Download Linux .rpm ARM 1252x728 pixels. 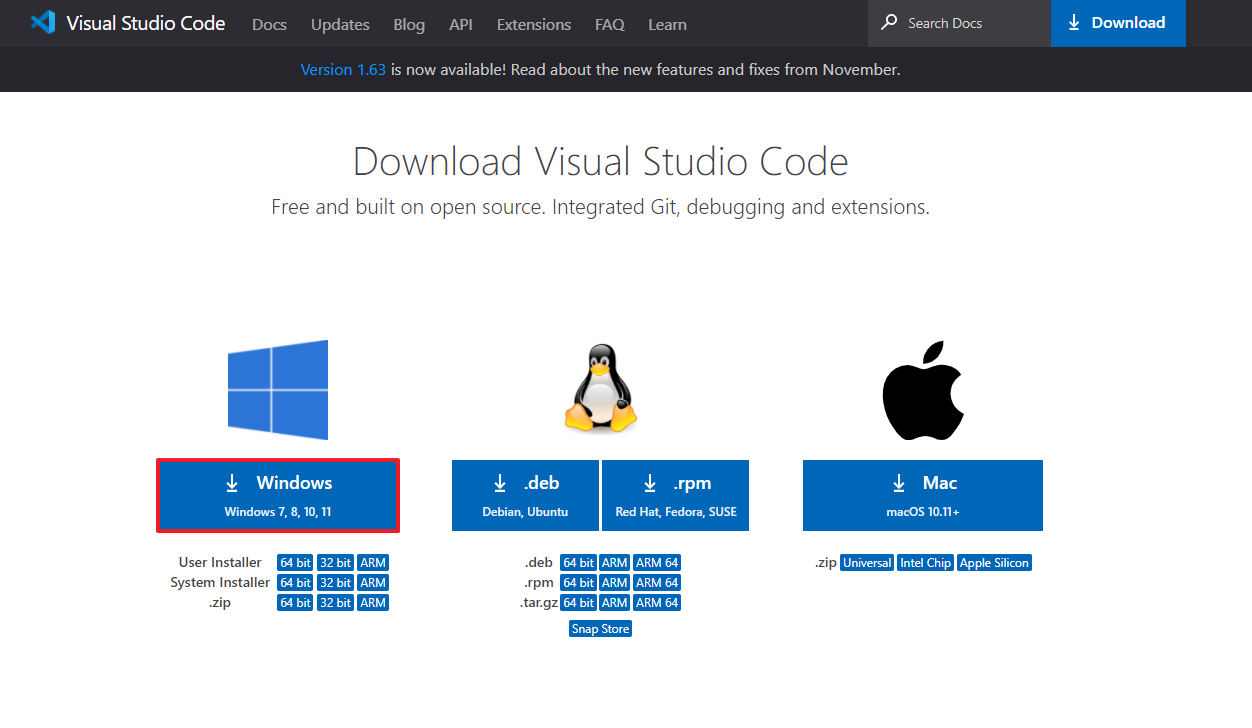[615, 583]
